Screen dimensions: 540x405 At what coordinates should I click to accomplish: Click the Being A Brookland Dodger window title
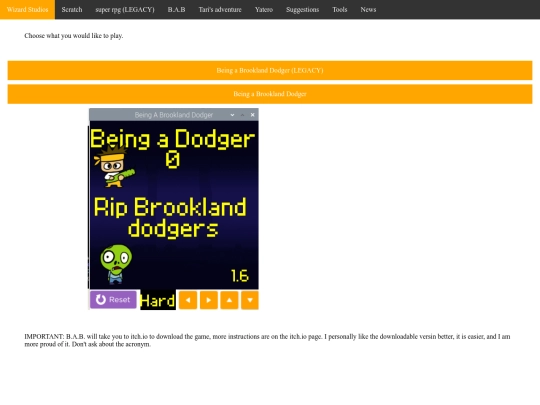(174, 115)
